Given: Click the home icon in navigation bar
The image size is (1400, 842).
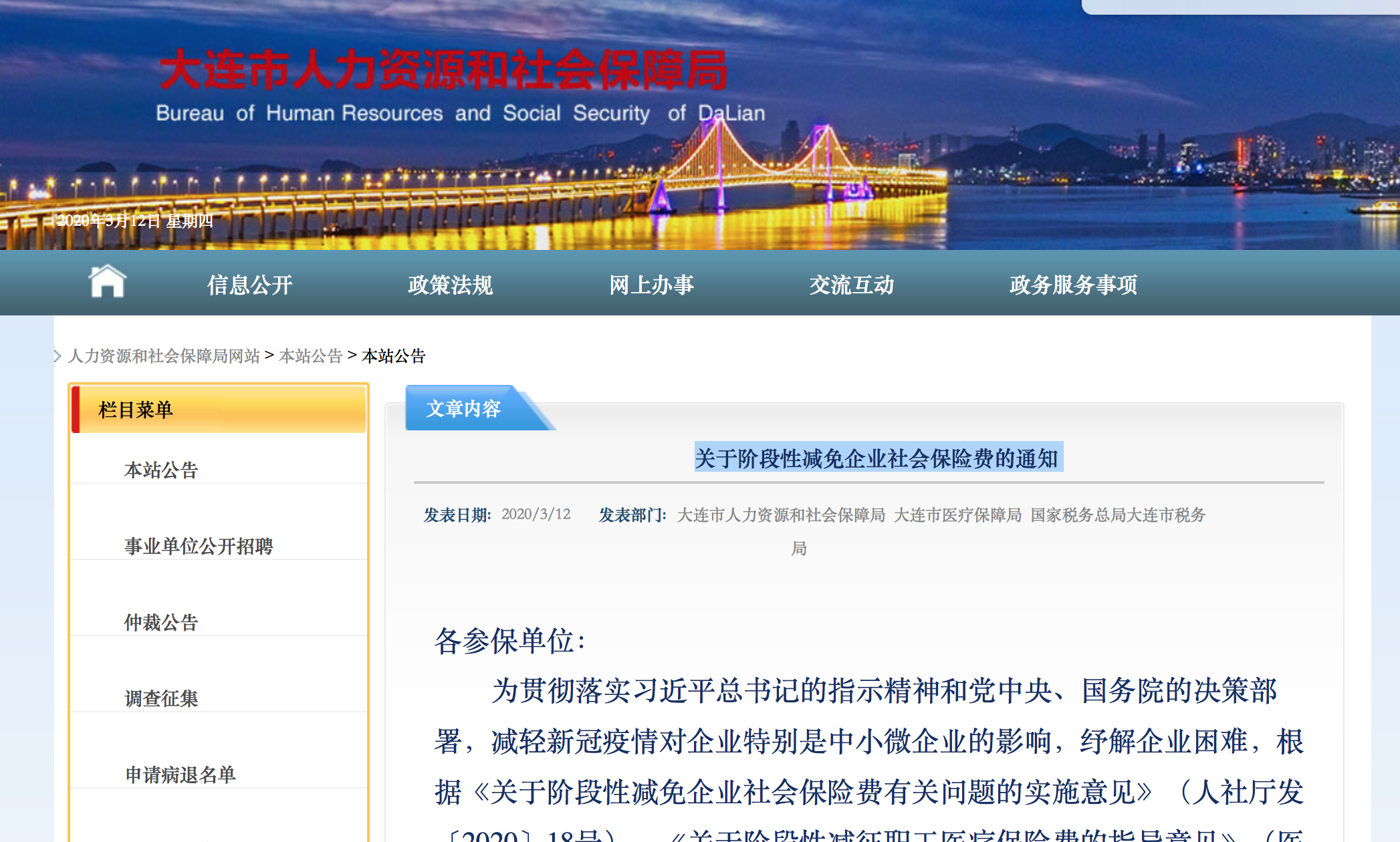Looking at the screenshot, I should coord(107,281).
